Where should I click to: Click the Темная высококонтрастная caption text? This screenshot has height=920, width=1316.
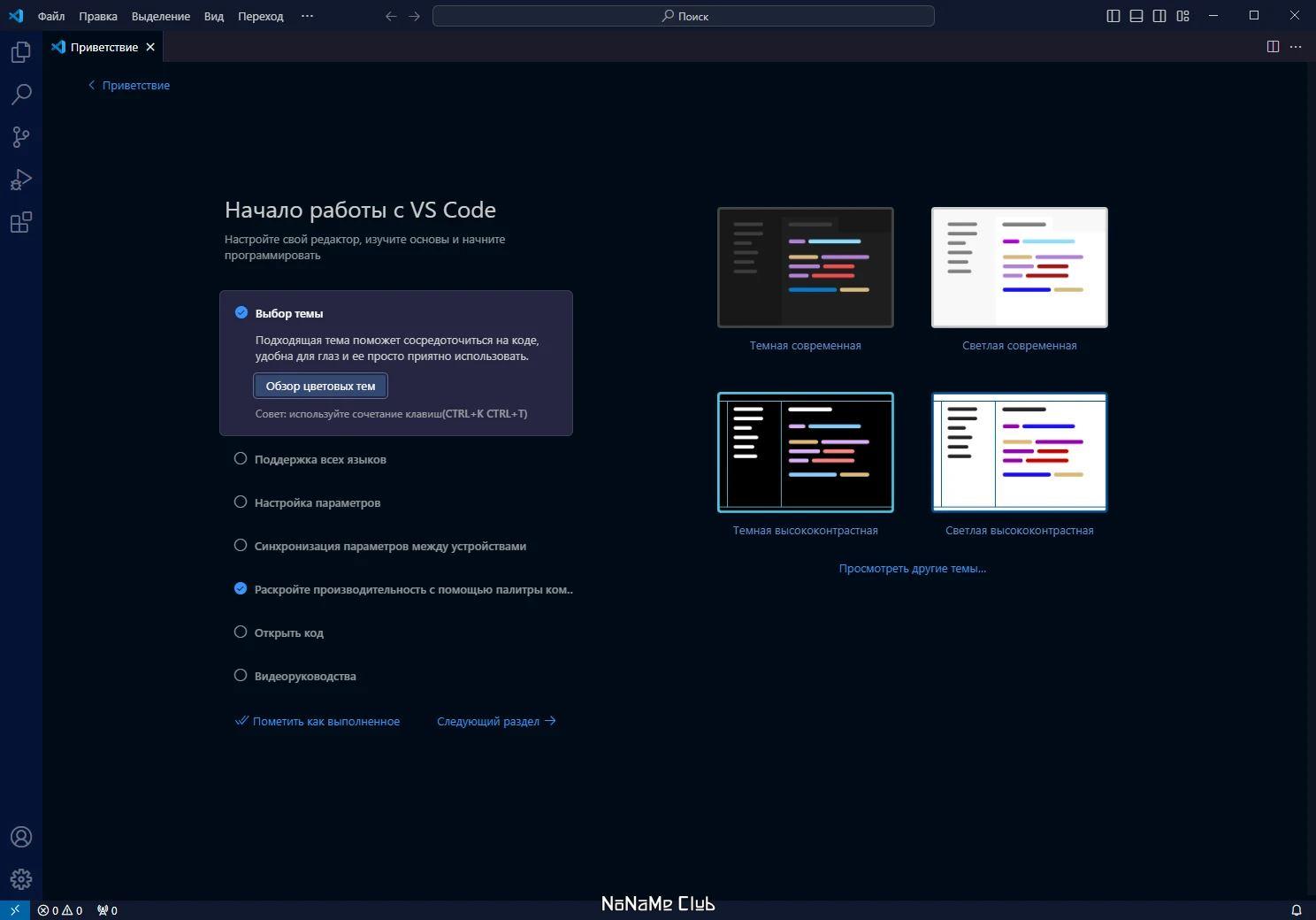pos(806,531)
